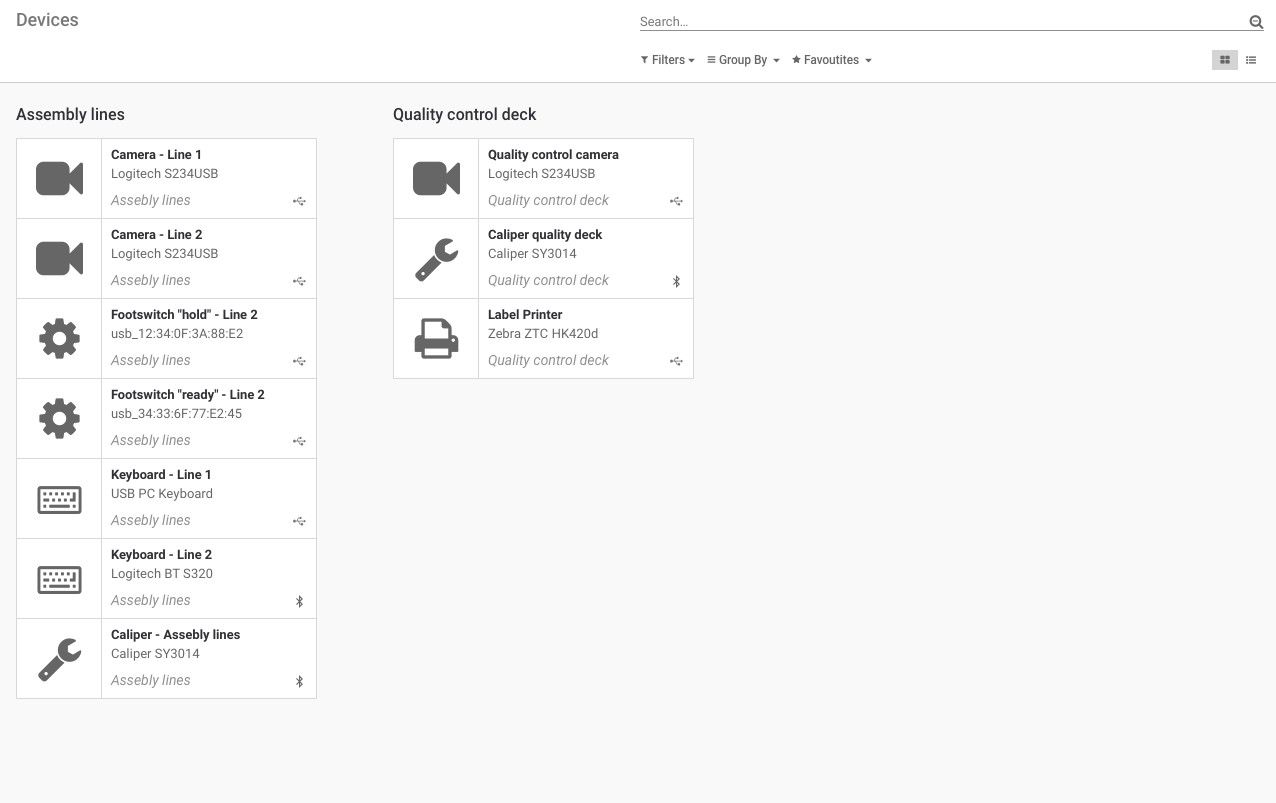Click the Assembly lines group header

tap(70, 115)
